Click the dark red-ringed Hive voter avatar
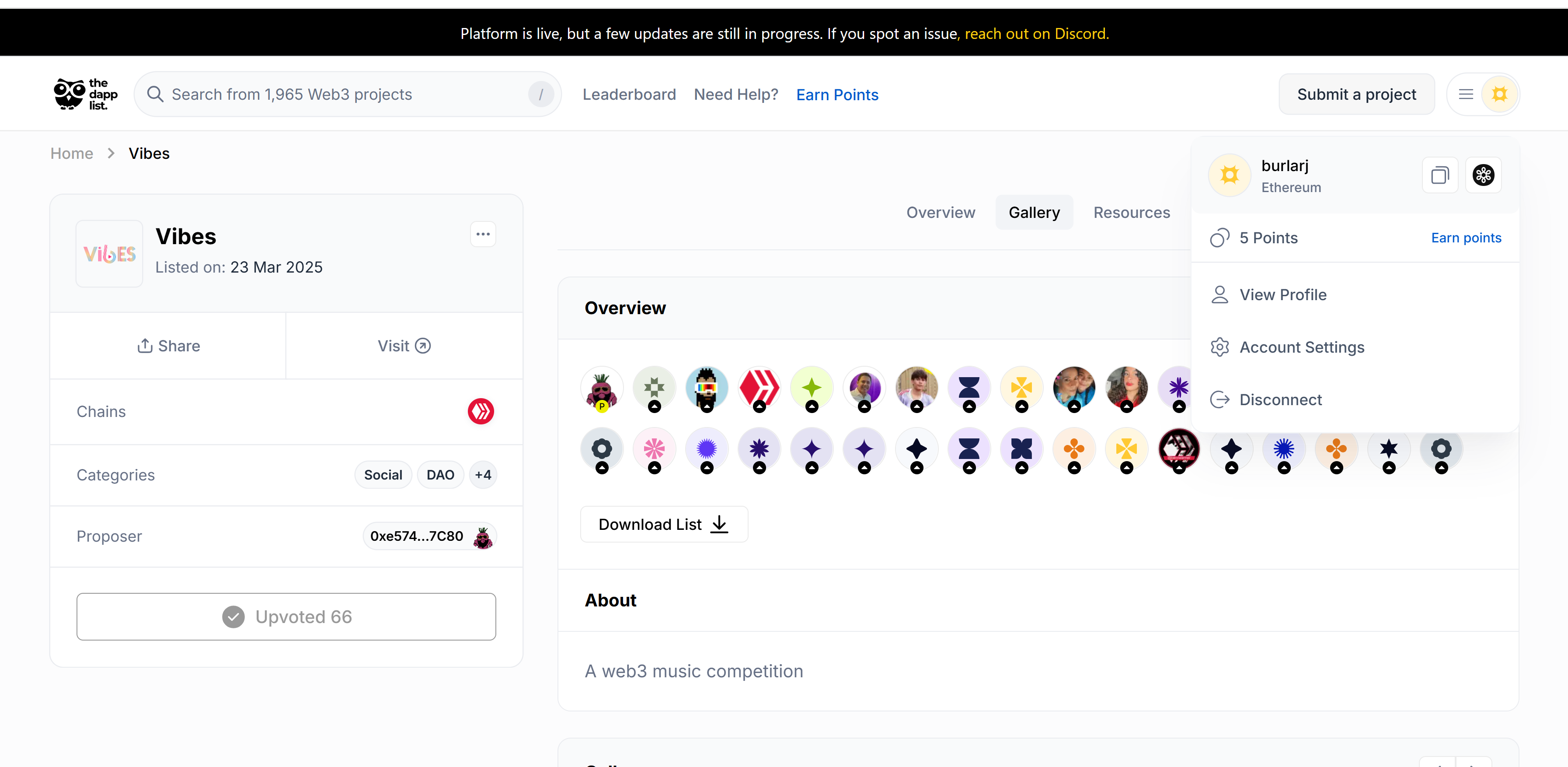 pos(1179,450)
